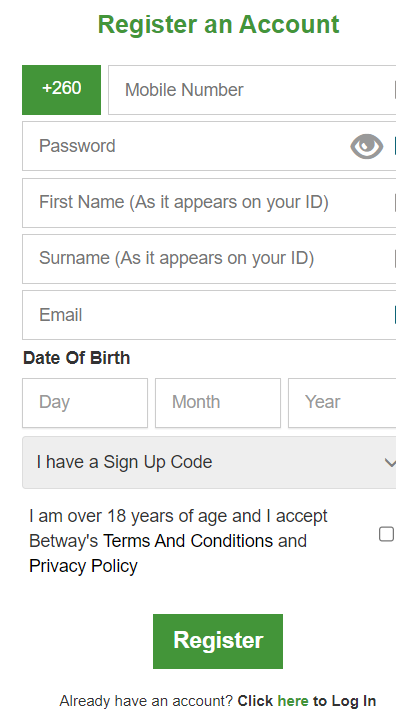
Task: Choose the Day of birth field
Action: 85,403
